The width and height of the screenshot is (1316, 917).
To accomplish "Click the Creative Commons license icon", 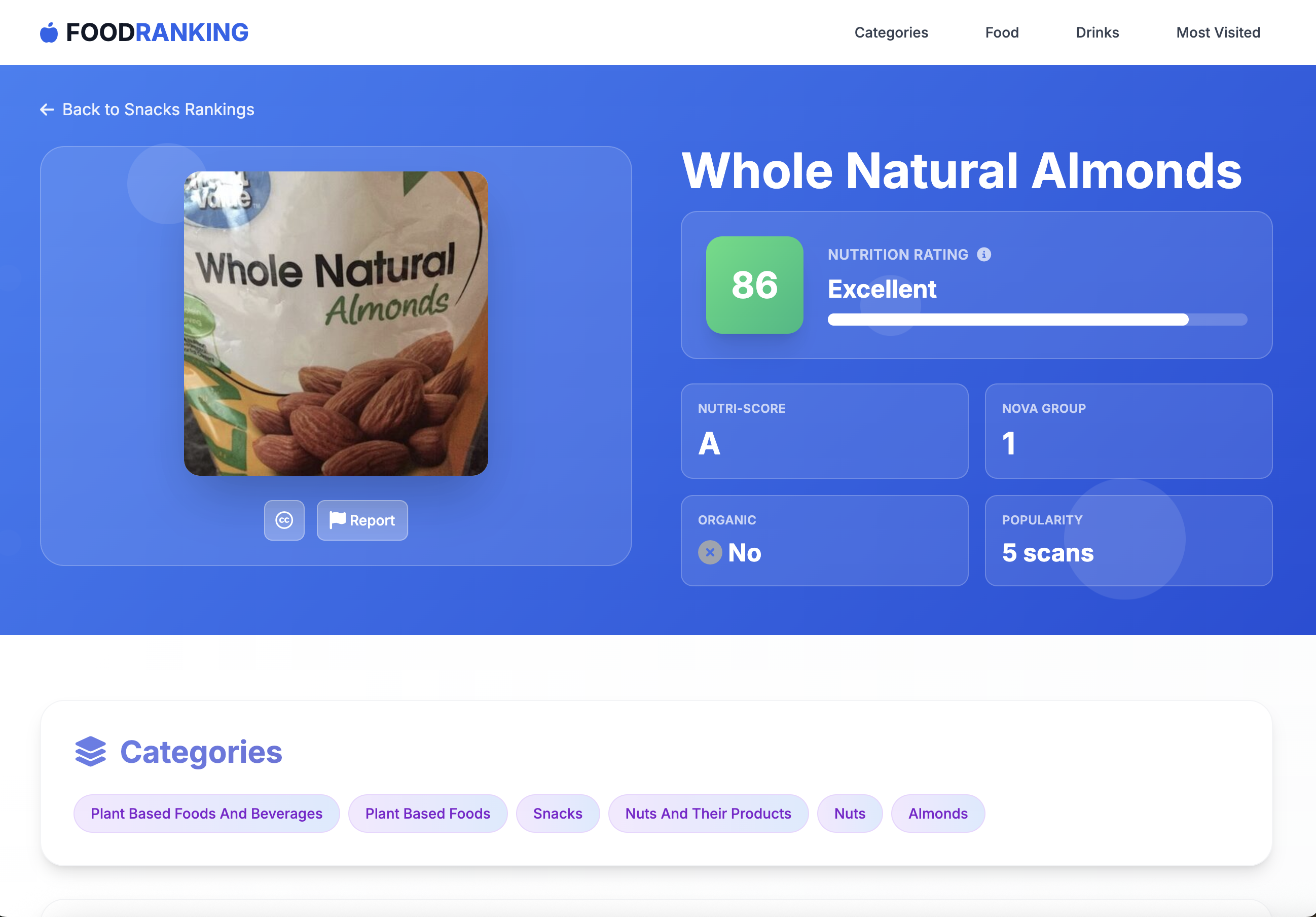I will click(284, 520).
